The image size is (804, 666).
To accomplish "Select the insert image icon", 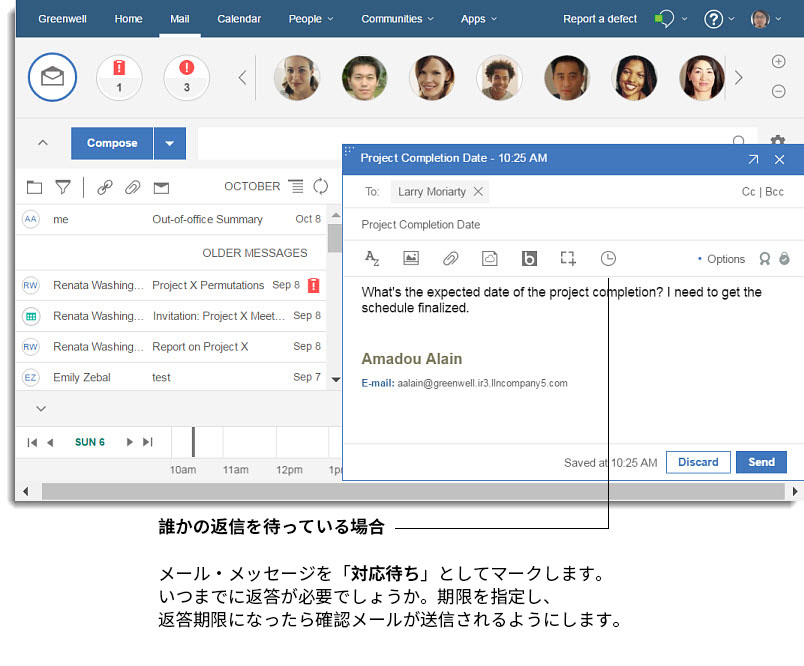I will pyautogui.click(x=411, y=258).
